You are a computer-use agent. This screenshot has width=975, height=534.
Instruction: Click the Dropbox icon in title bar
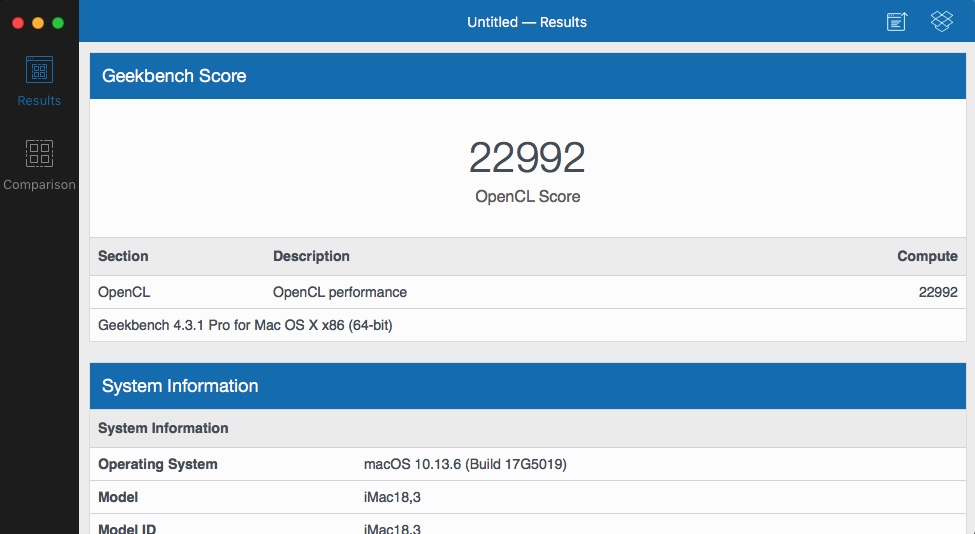[941, 21]
